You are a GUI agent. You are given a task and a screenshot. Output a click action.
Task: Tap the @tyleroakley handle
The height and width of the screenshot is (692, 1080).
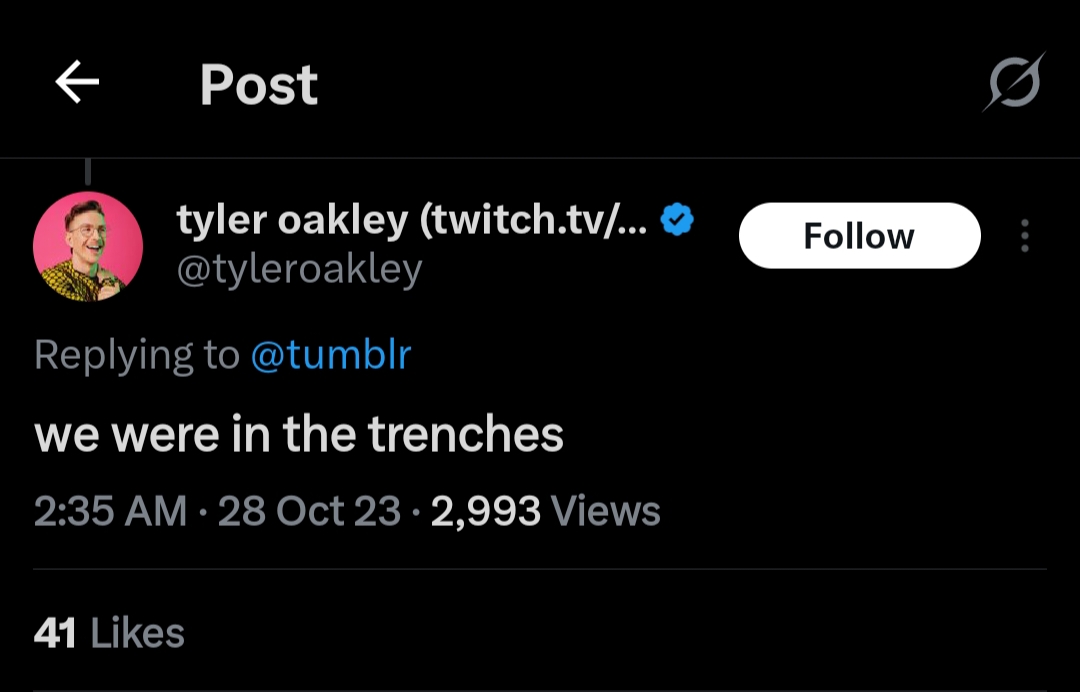point(299,269)
